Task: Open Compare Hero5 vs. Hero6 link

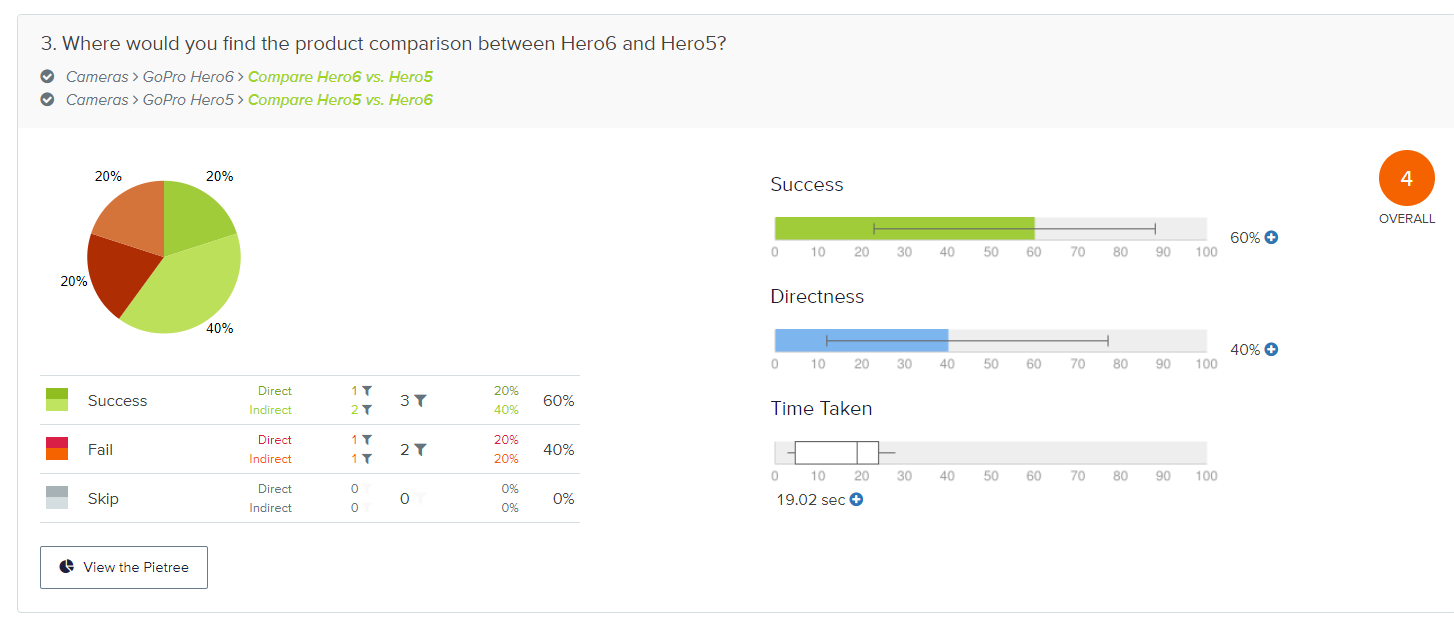Action: coord(340,100)
